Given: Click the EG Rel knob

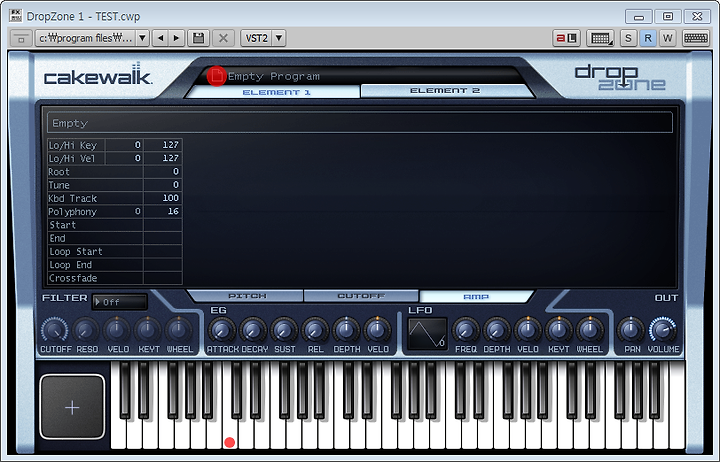Looking at the screenshot, I should 315,330.
